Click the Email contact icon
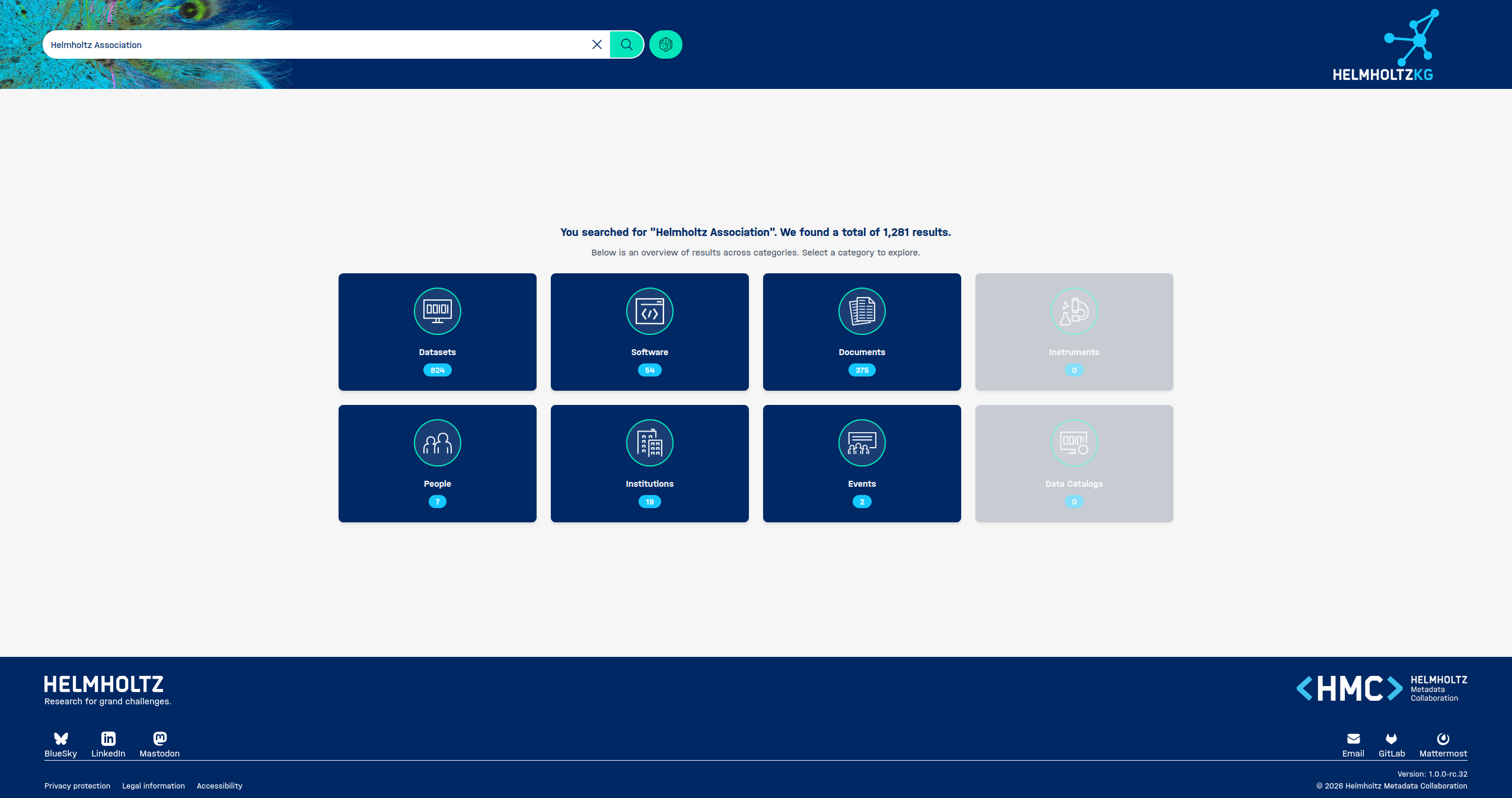This screenshot has height=798, width=1512. pos(1353,744)
